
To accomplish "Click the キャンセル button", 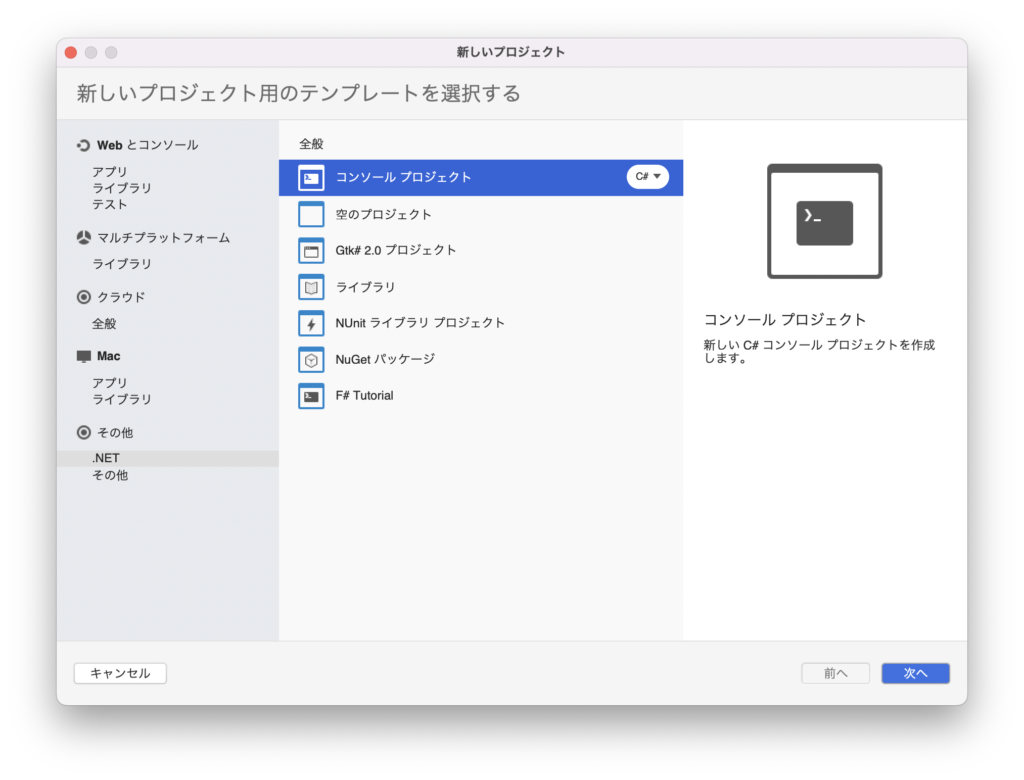I will click(x=120, y=674).
